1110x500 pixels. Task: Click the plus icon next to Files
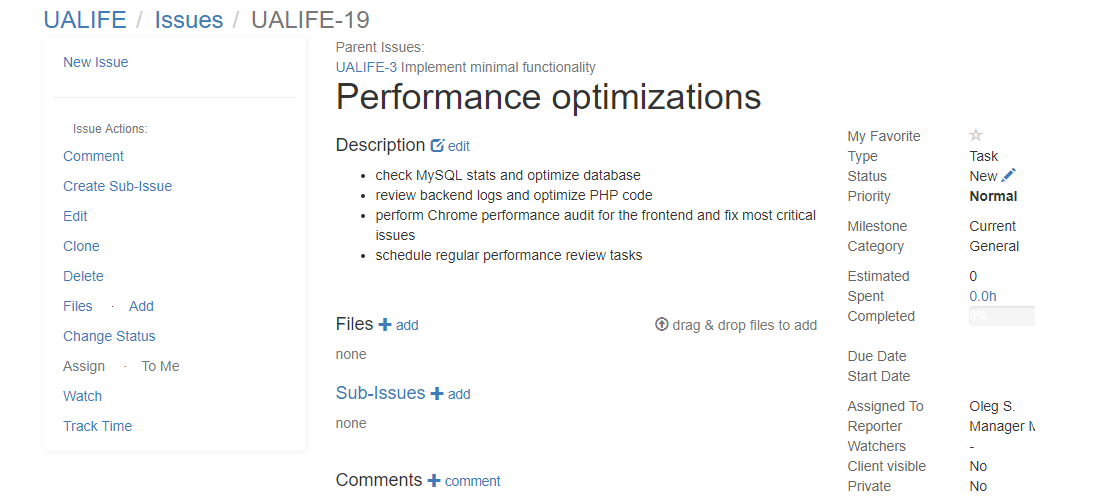384,324
